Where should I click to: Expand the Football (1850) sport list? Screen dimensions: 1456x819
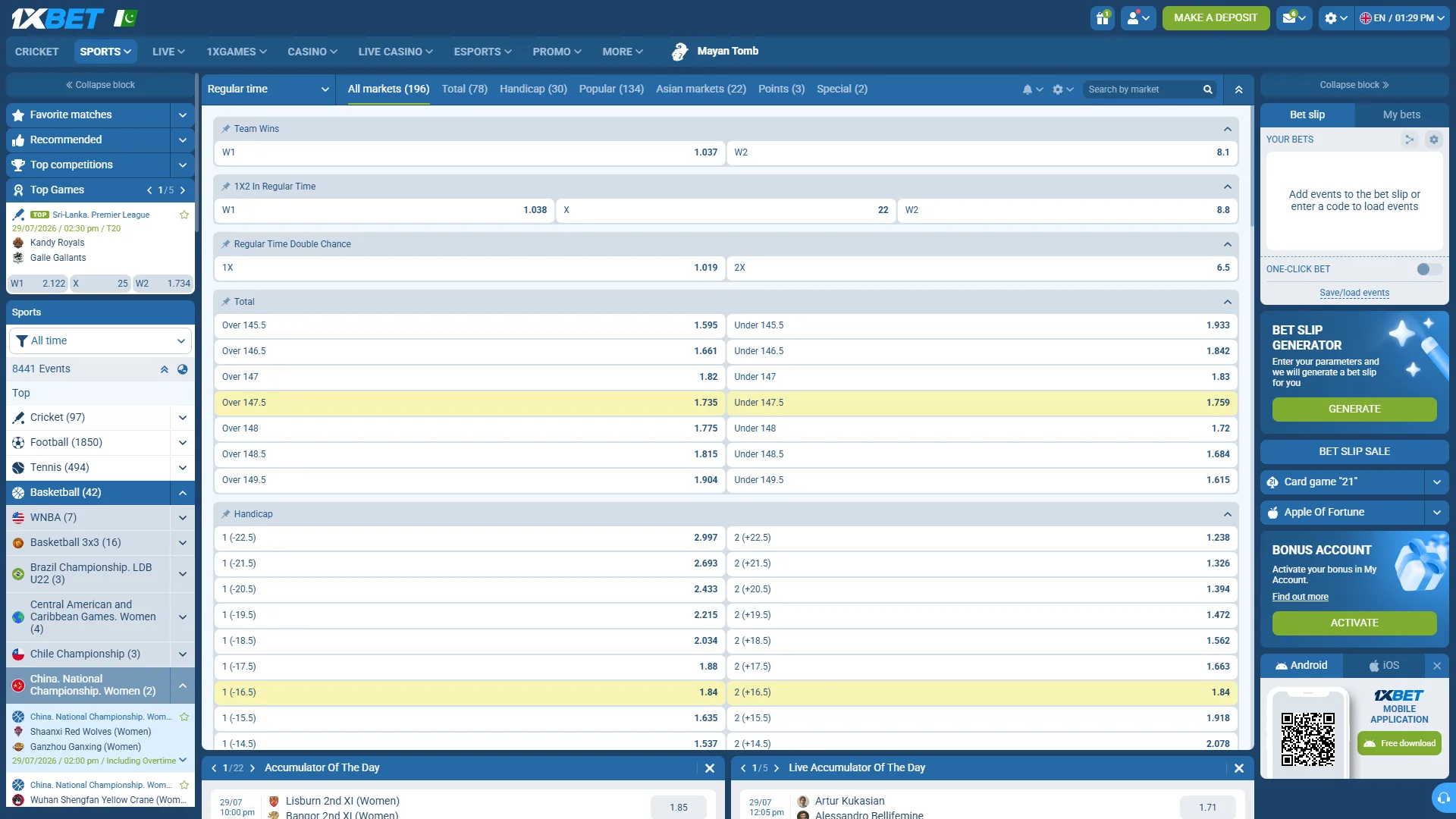click(x=182, y=443)
